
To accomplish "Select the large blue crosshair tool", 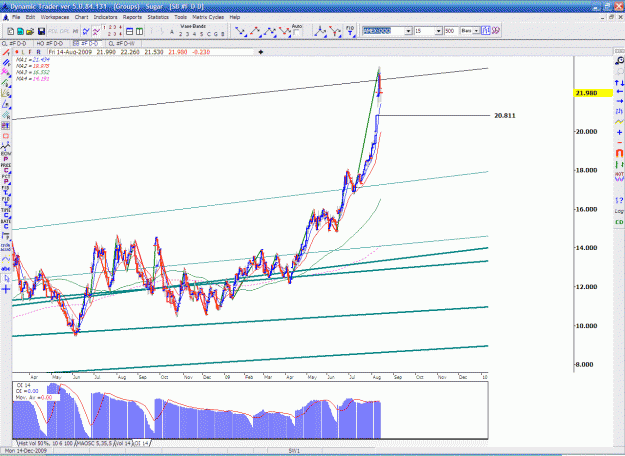I will tap(6, 289).
